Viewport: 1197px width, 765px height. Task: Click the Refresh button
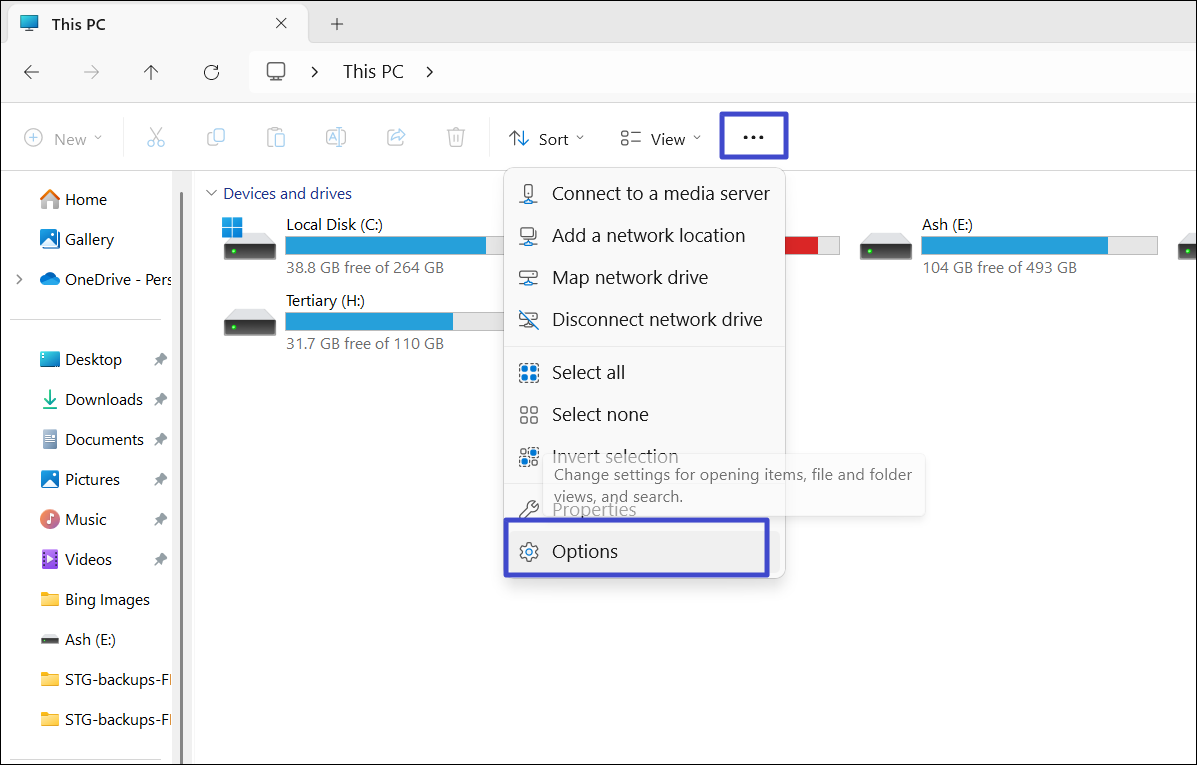coord(211,72)
